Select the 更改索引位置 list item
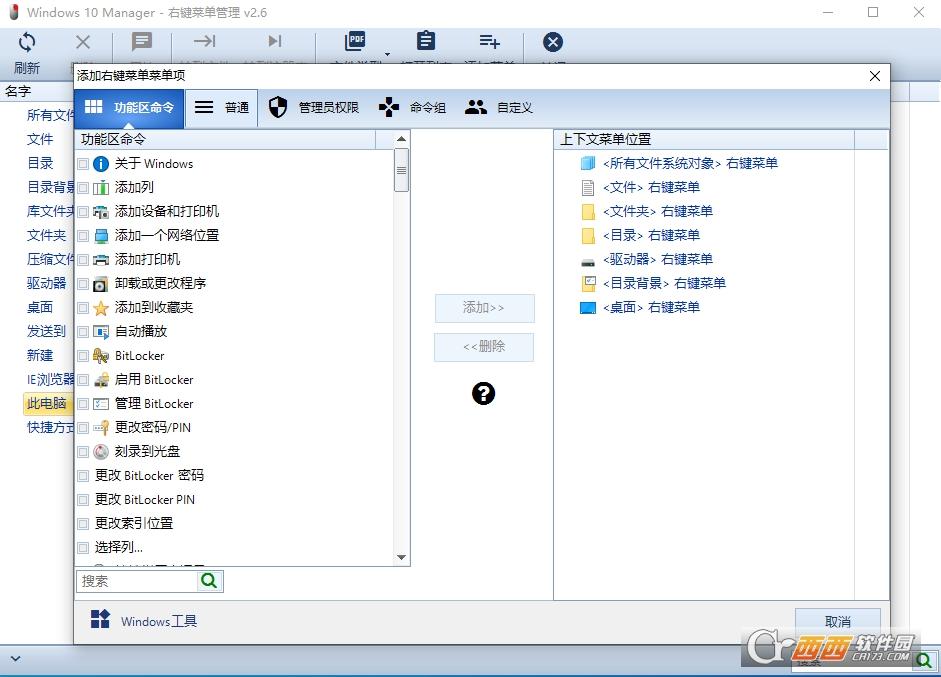 133,523
